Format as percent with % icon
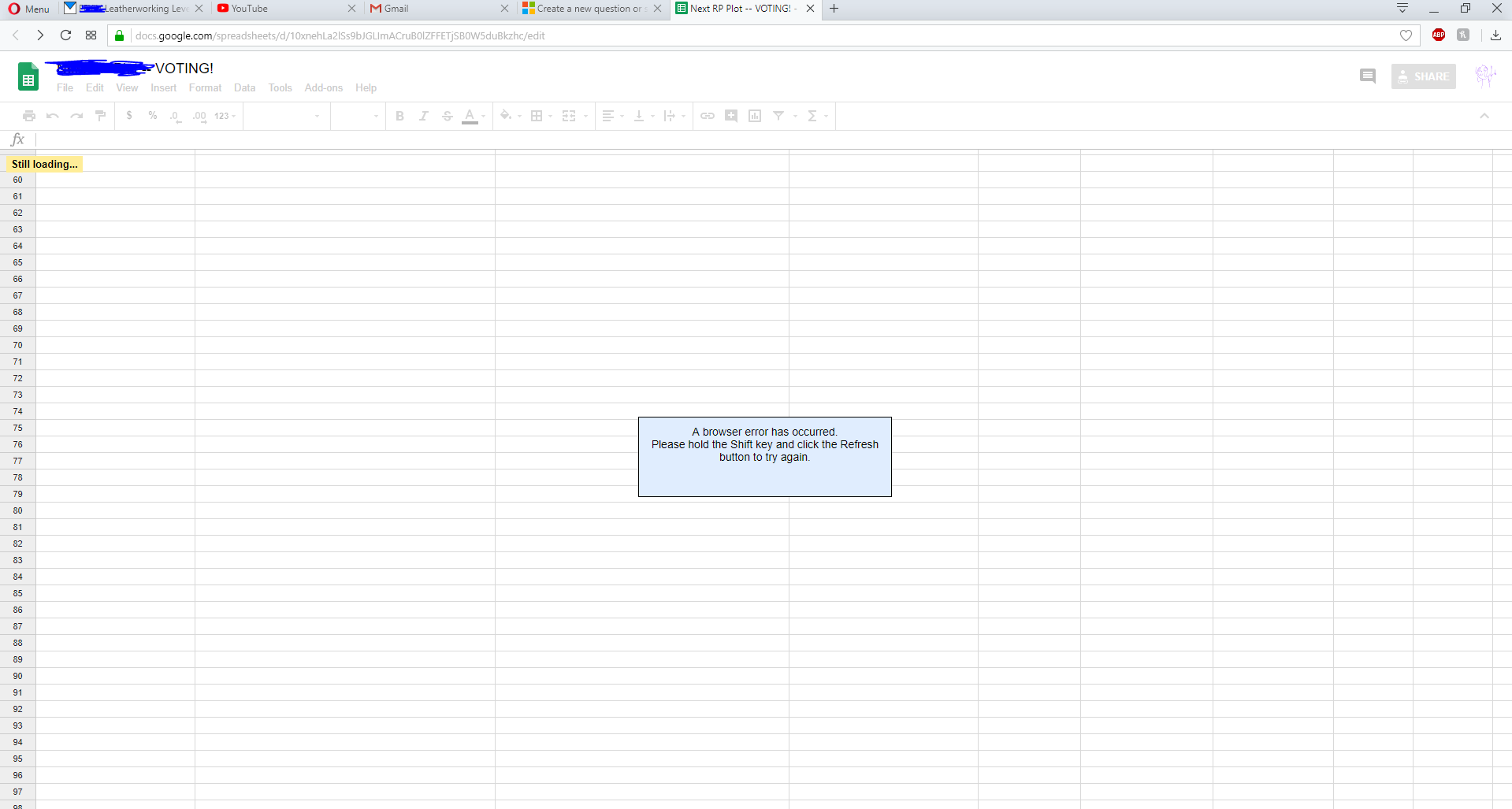Screen dimensions: 1512x809 (x=153, y=116)
